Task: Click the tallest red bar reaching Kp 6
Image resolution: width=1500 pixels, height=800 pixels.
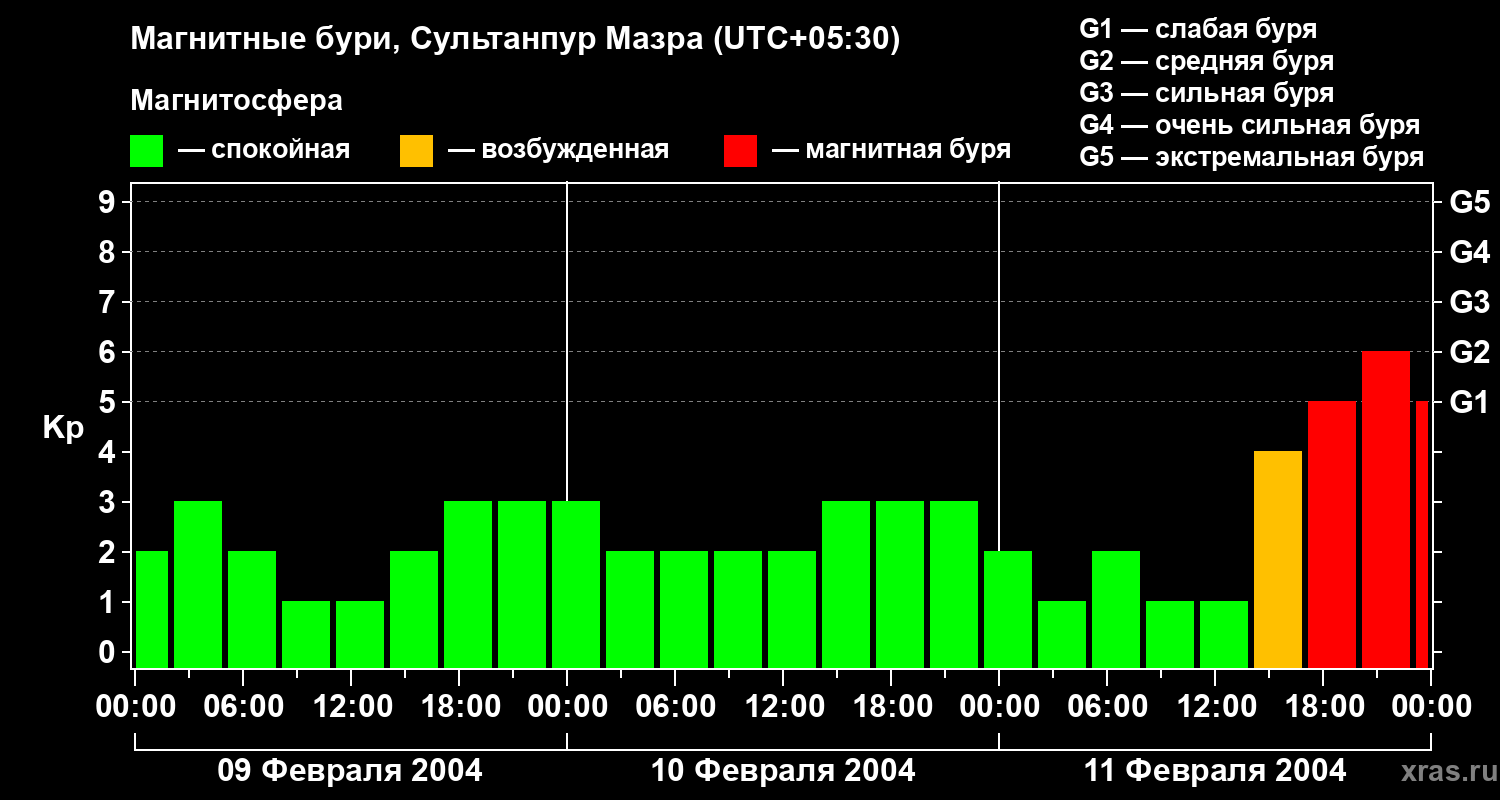Action: click(1386, 509)
